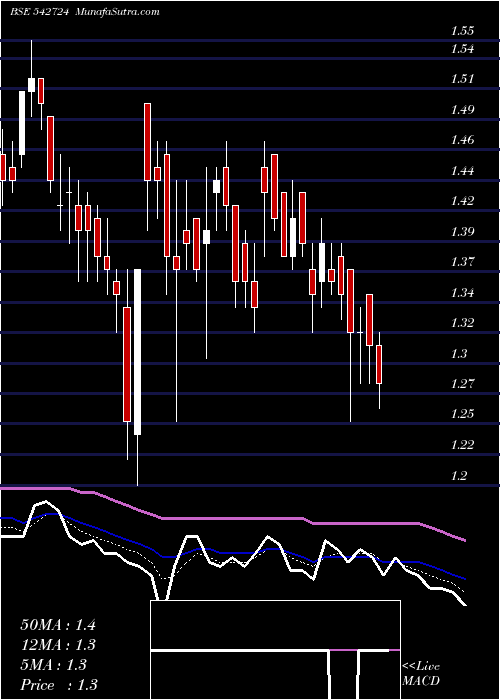The width and height of the screenshot is (500, 700).
Task: Click the 5MA : 1.3 readout
Action: click(54, 665)
